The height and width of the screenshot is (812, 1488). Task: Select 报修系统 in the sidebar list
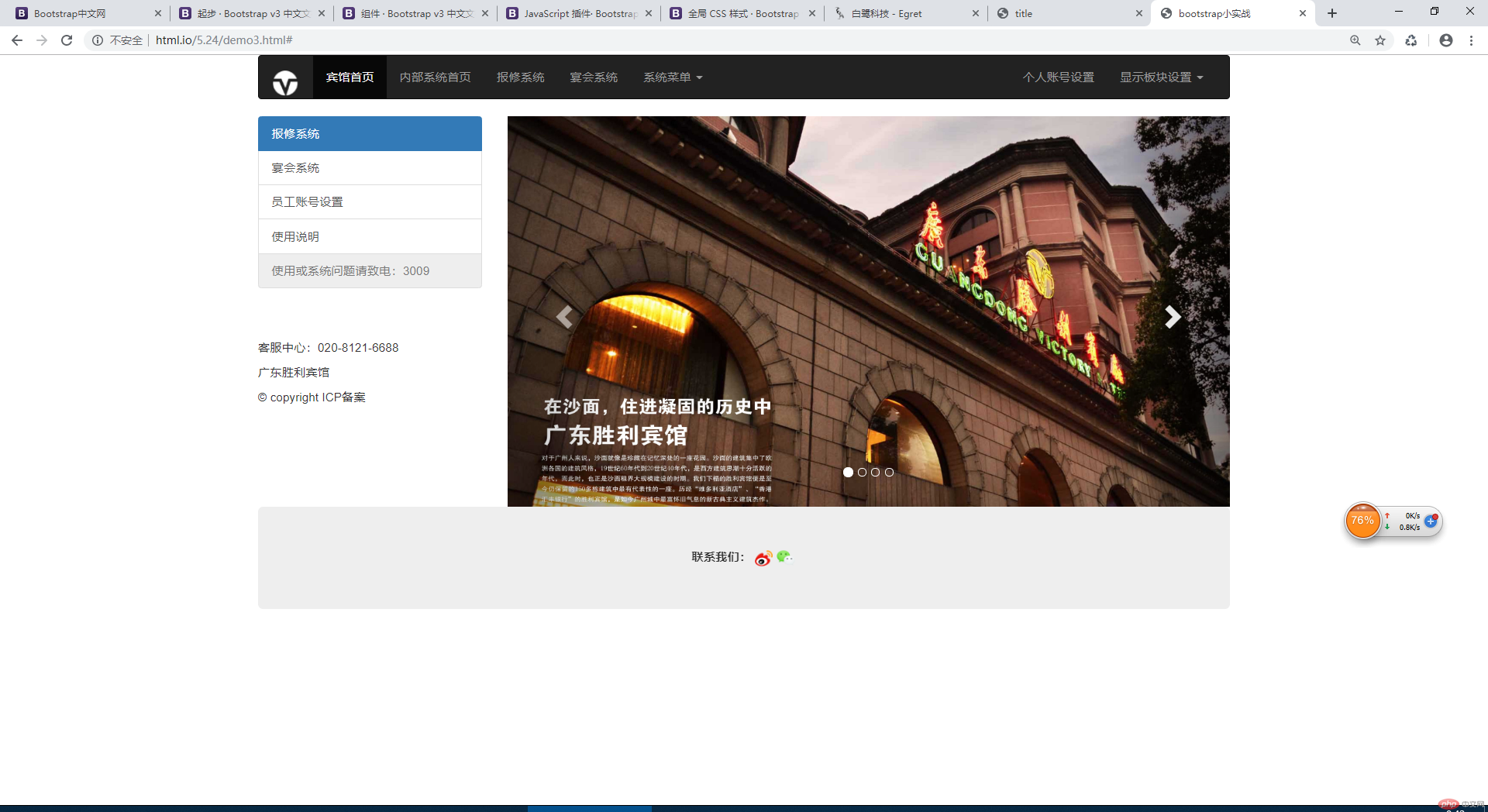(370, 133)
